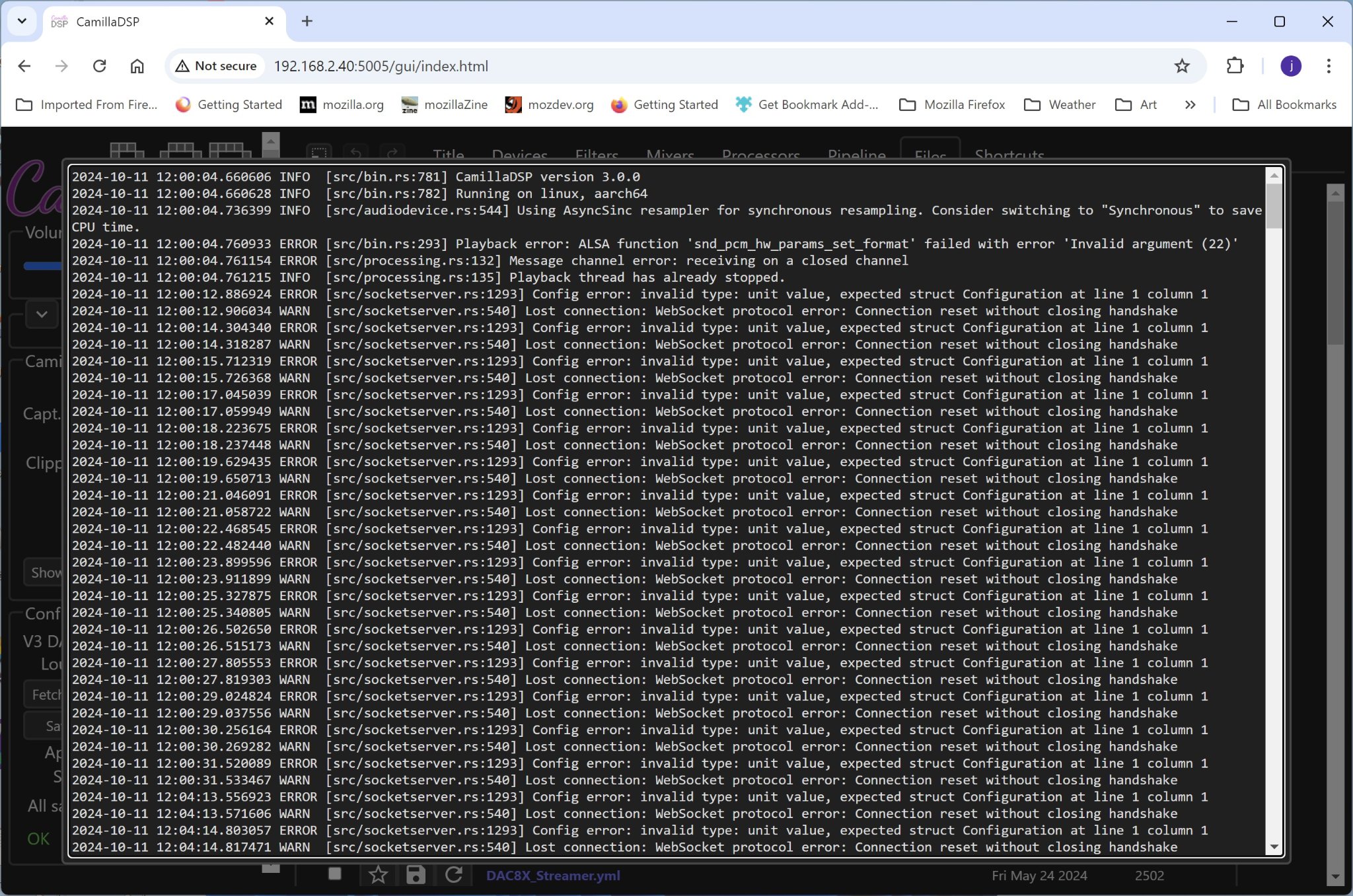This screenshot has width=1353, height=896.
Task: Open the Chrome three-dot menu
Action: [1329, 66]
